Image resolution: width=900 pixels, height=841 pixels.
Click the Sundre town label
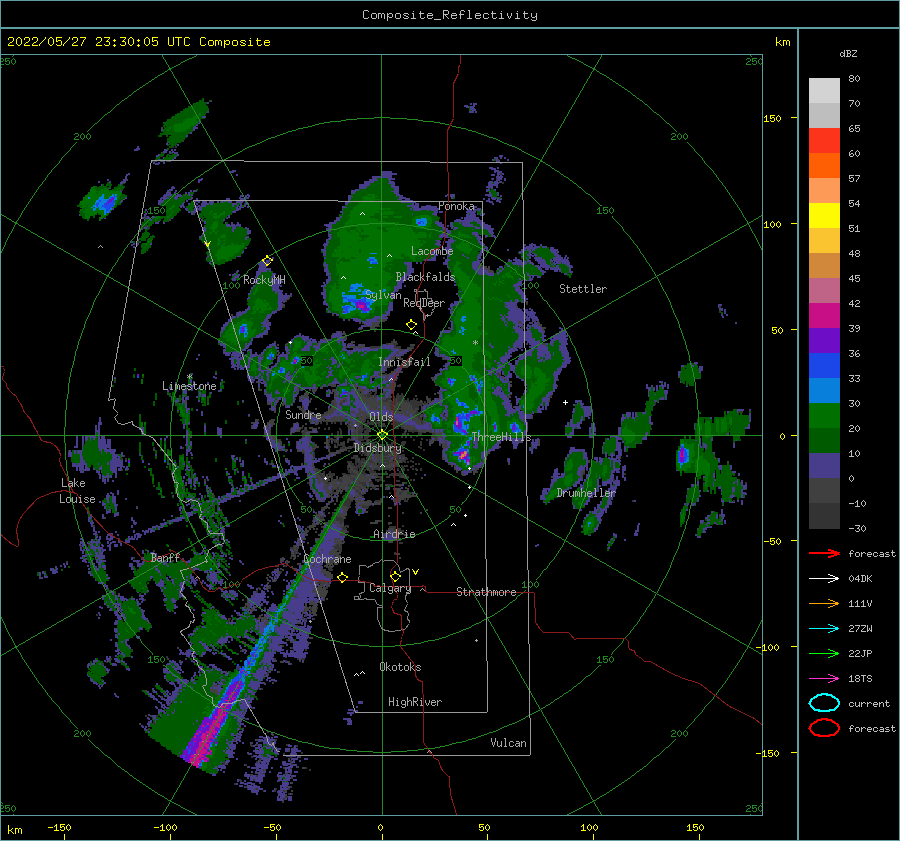pos(304,414)
